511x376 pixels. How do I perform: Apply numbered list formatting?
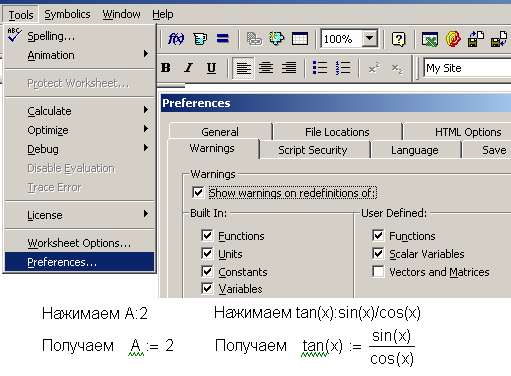point(343,68)
